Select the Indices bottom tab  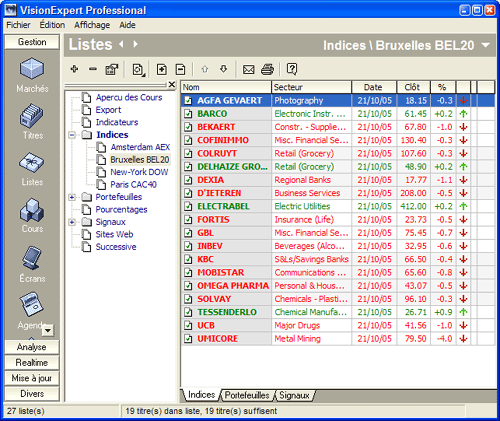[201, 395]
